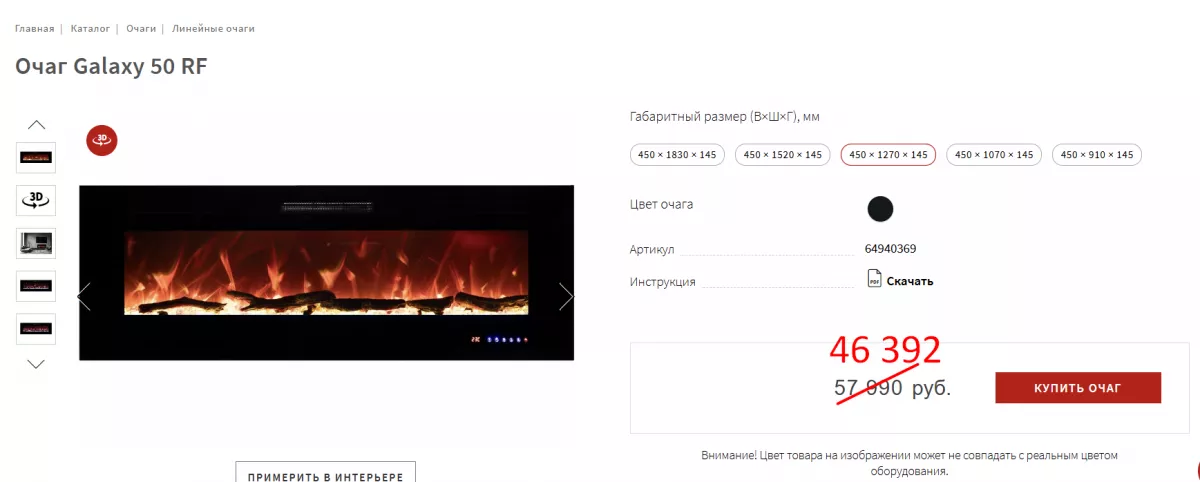The height and width of the screenshot is (482, 1200).
Task: Select size 450 × 1520 × 145
Action: point(783,155)
